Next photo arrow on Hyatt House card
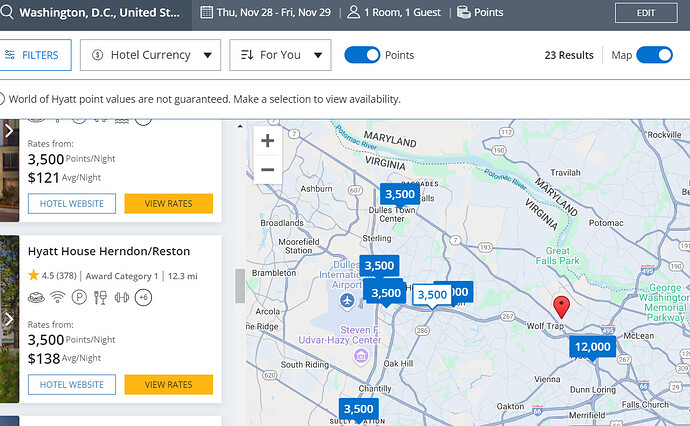This screenshot has height=426, width=690. click(x=8, y=319)
